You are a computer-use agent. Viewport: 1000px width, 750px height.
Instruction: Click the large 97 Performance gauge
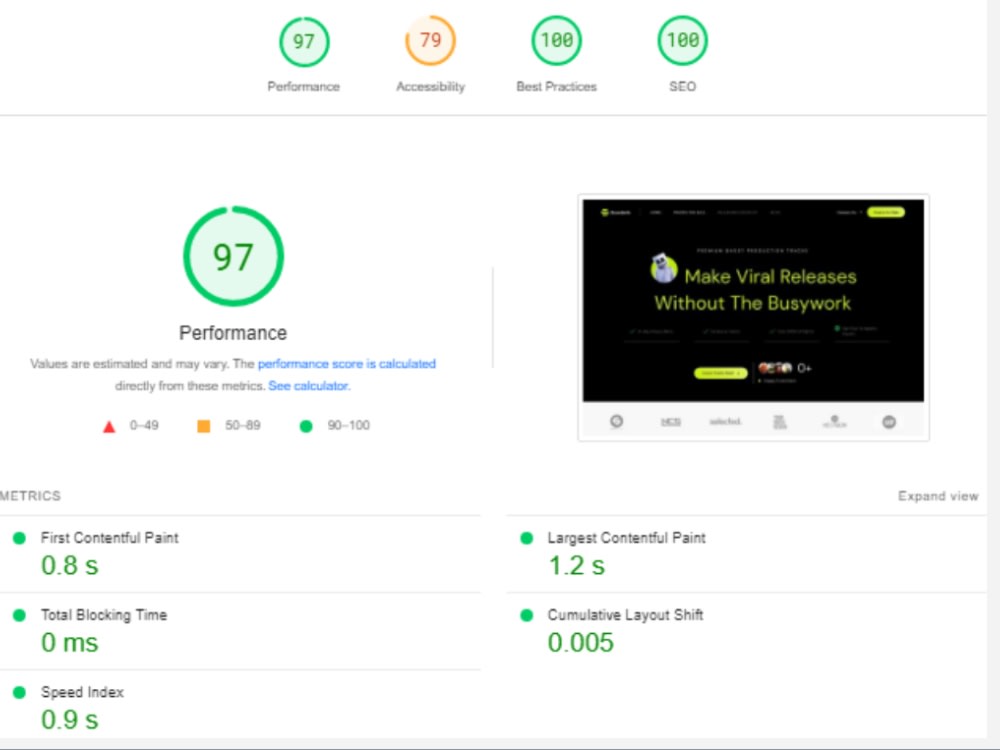coord(233,256)
